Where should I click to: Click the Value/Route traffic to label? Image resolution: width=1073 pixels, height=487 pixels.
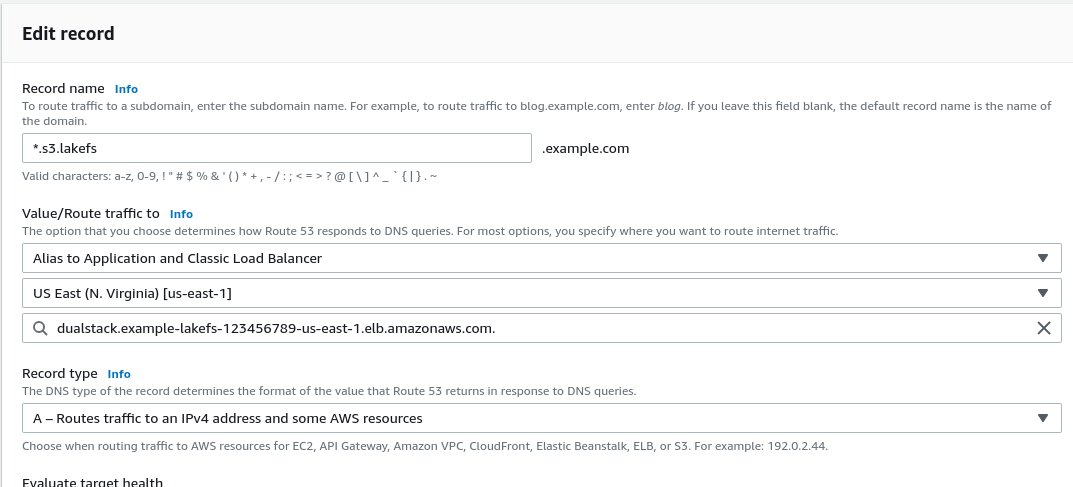click(x=90, y=213)
